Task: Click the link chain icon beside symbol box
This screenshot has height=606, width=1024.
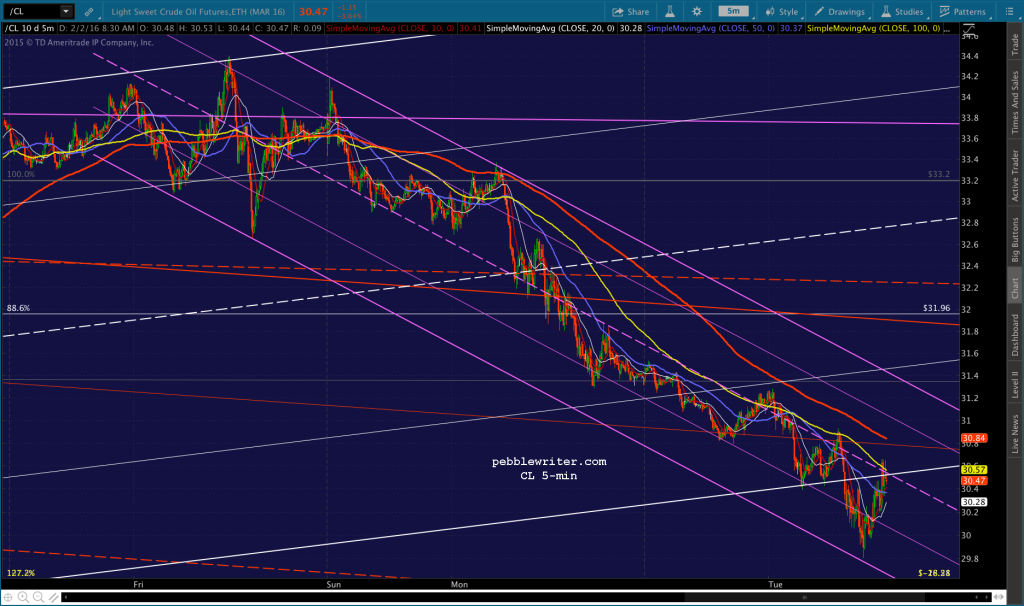Action: click(x=89, y=12)
